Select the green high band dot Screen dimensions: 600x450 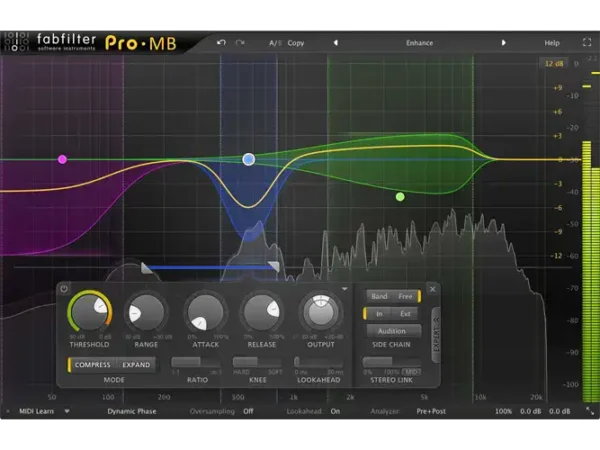400,197
